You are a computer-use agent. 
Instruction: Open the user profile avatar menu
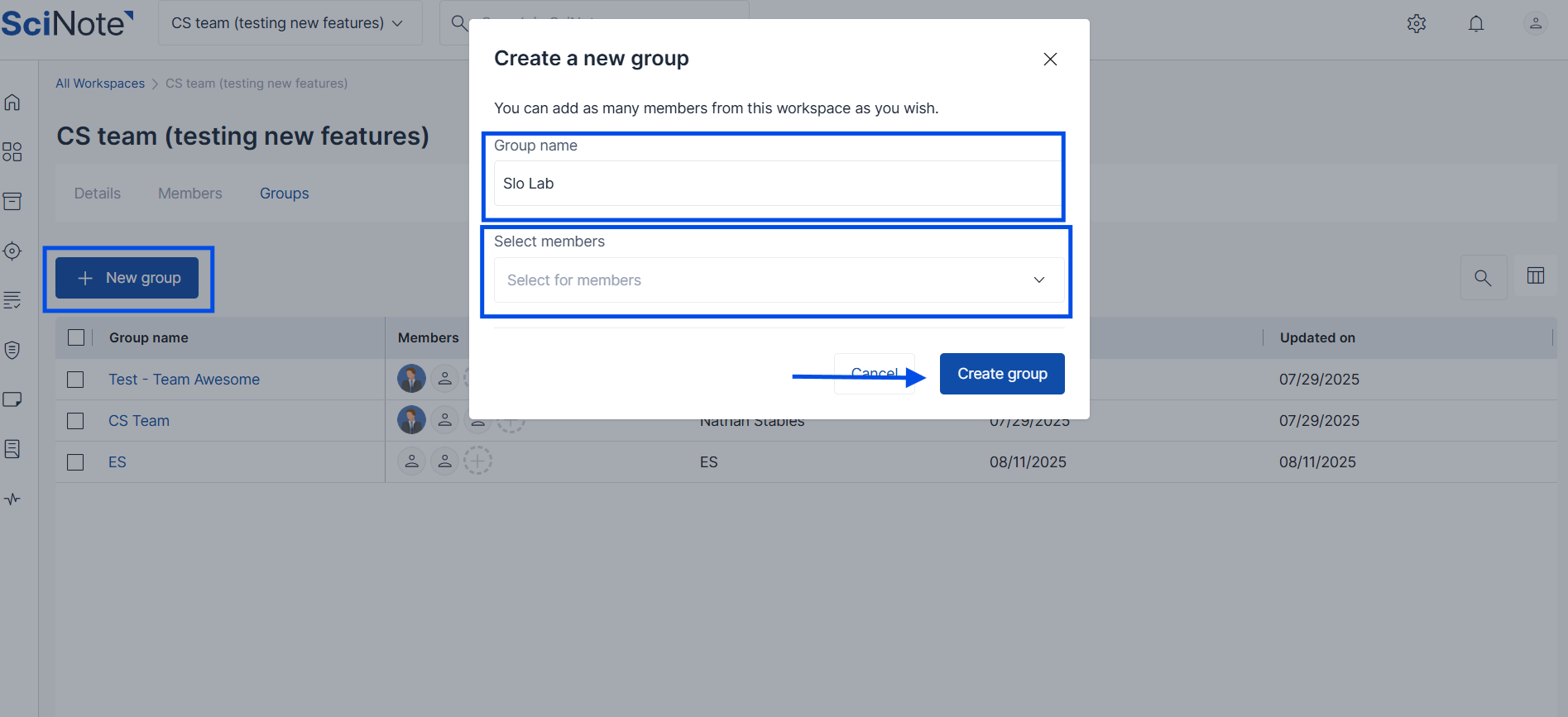[x=1536, y=23]
